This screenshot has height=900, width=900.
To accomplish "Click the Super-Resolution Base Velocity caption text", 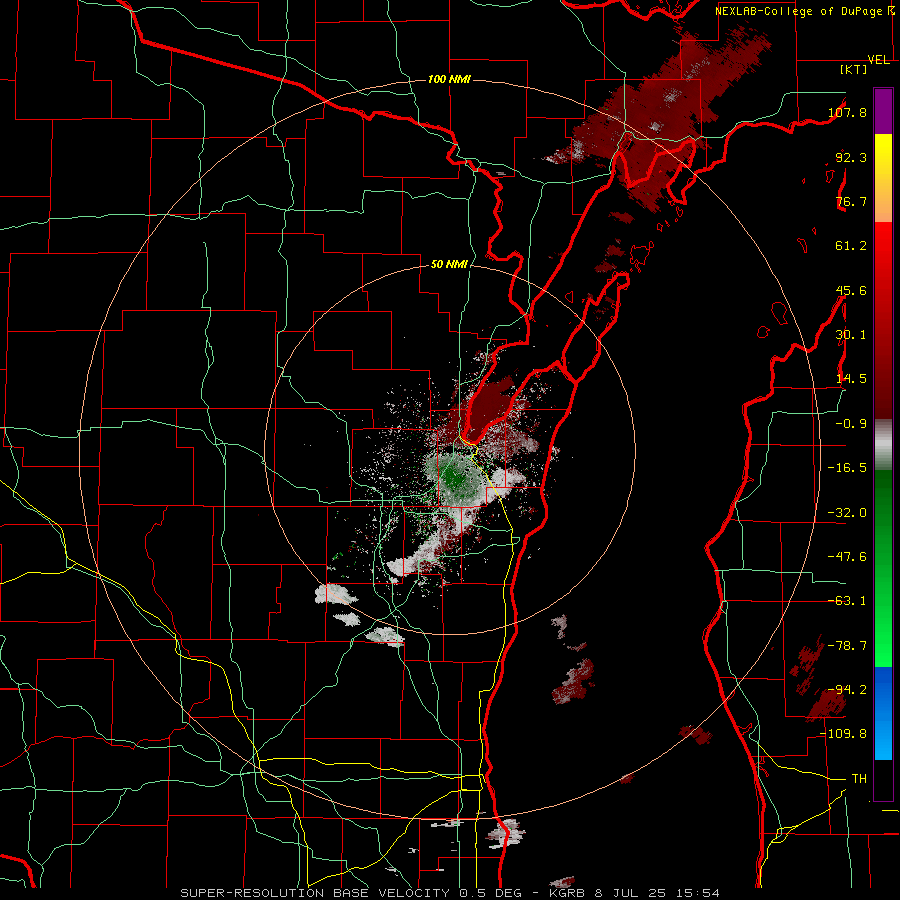I will [450, 893].
